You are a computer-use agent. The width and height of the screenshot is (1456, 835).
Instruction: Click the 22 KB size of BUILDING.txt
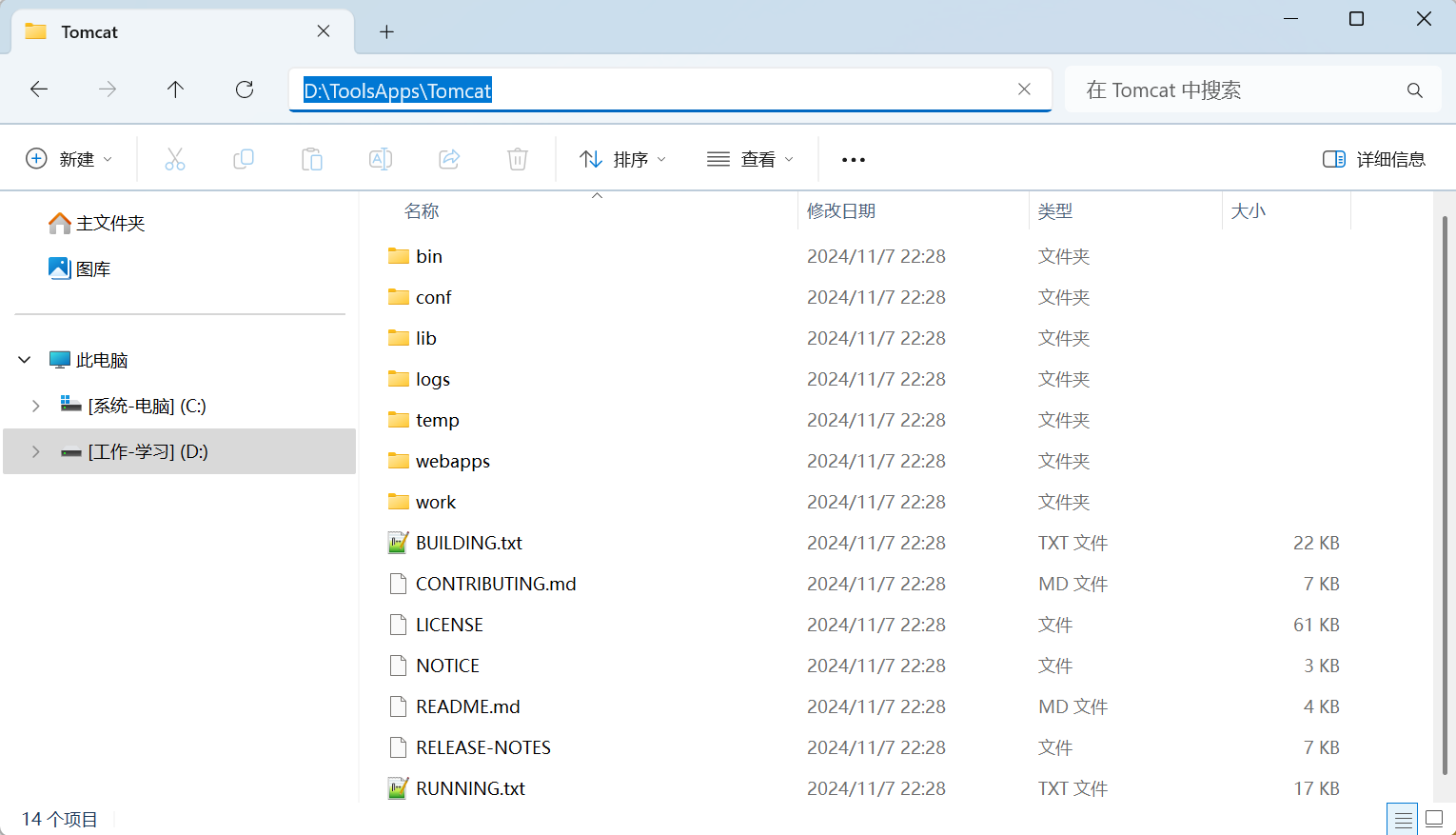click(1316, 543)
